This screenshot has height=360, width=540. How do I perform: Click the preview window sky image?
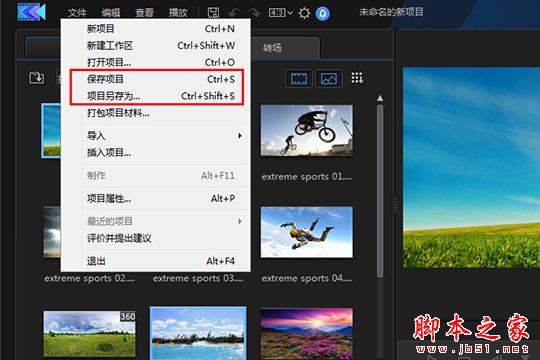coord(471,167)
